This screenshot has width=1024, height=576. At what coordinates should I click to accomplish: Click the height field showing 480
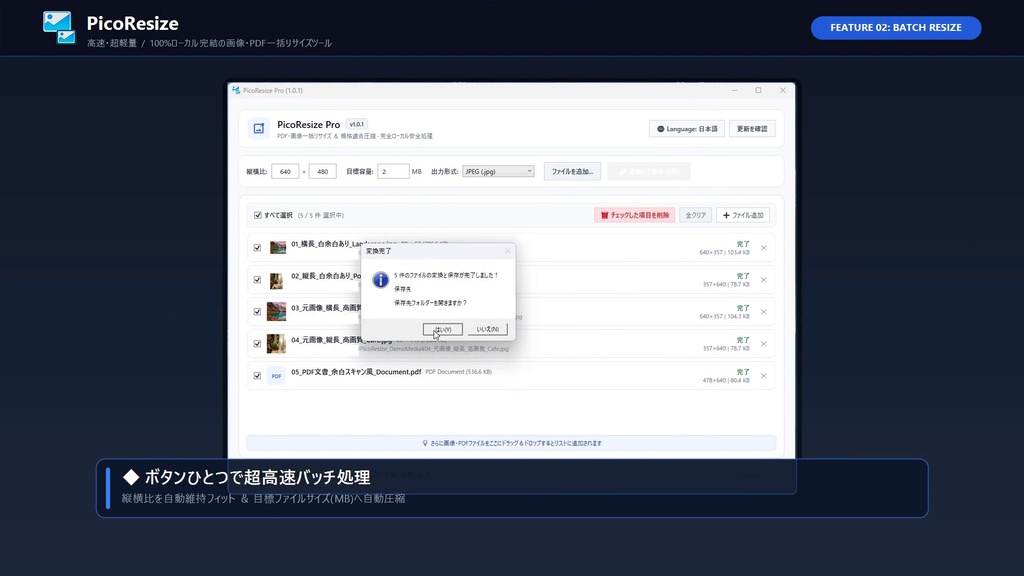pos(323,171)
